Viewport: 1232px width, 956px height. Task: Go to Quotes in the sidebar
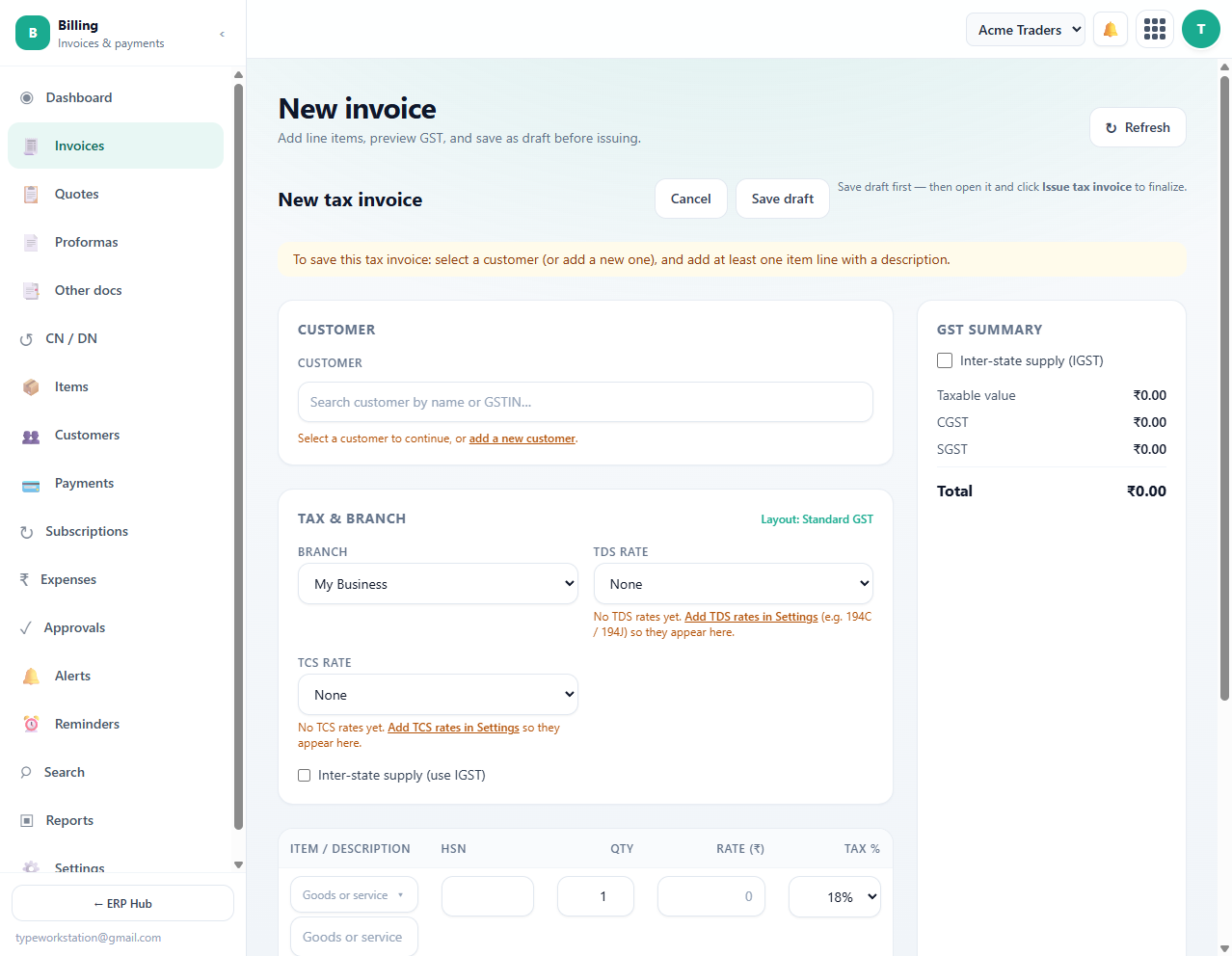click(116, 194)
